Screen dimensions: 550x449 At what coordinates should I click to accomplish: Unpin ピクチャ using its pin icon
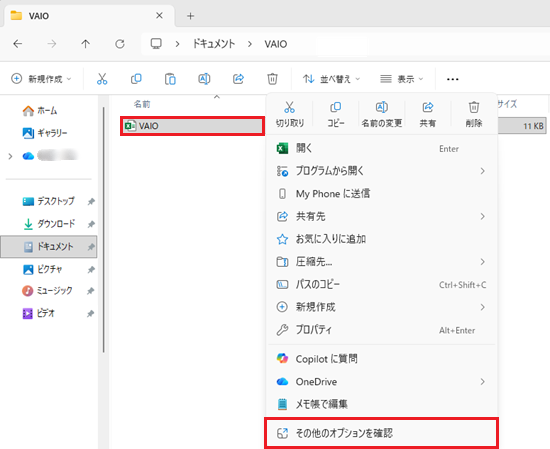pyautogui.click(x=91, y=269)
